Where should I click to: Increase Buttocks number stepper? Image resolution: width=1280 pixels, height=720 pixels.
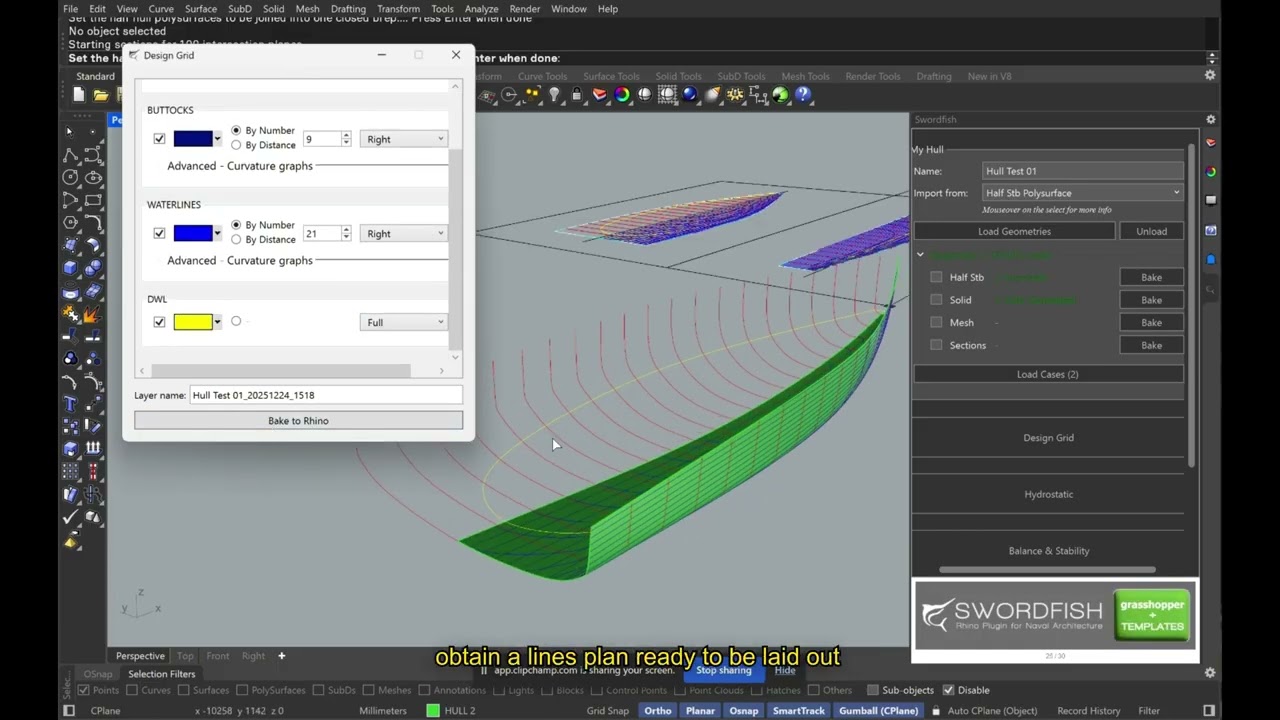pyautogui.click(x=346, y=135)
